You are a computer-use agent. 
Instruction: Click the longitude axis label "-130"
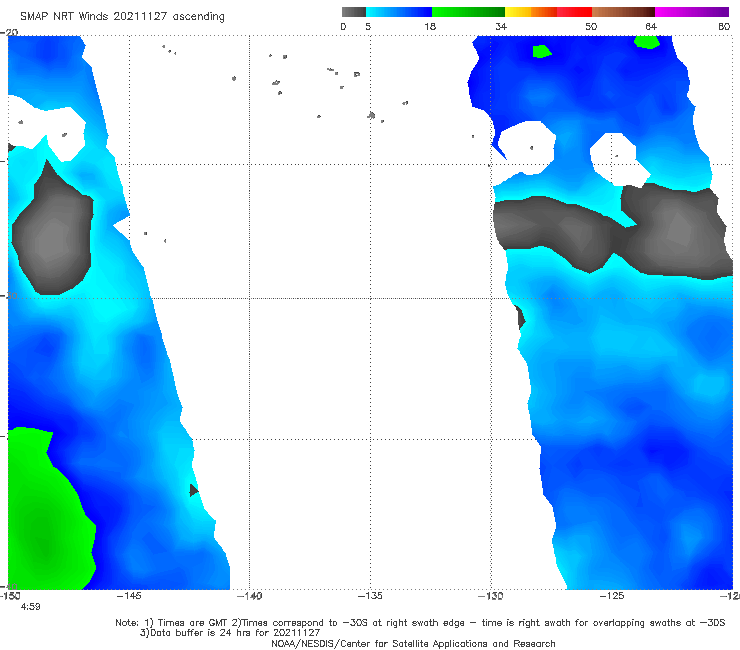coord(491,596)
